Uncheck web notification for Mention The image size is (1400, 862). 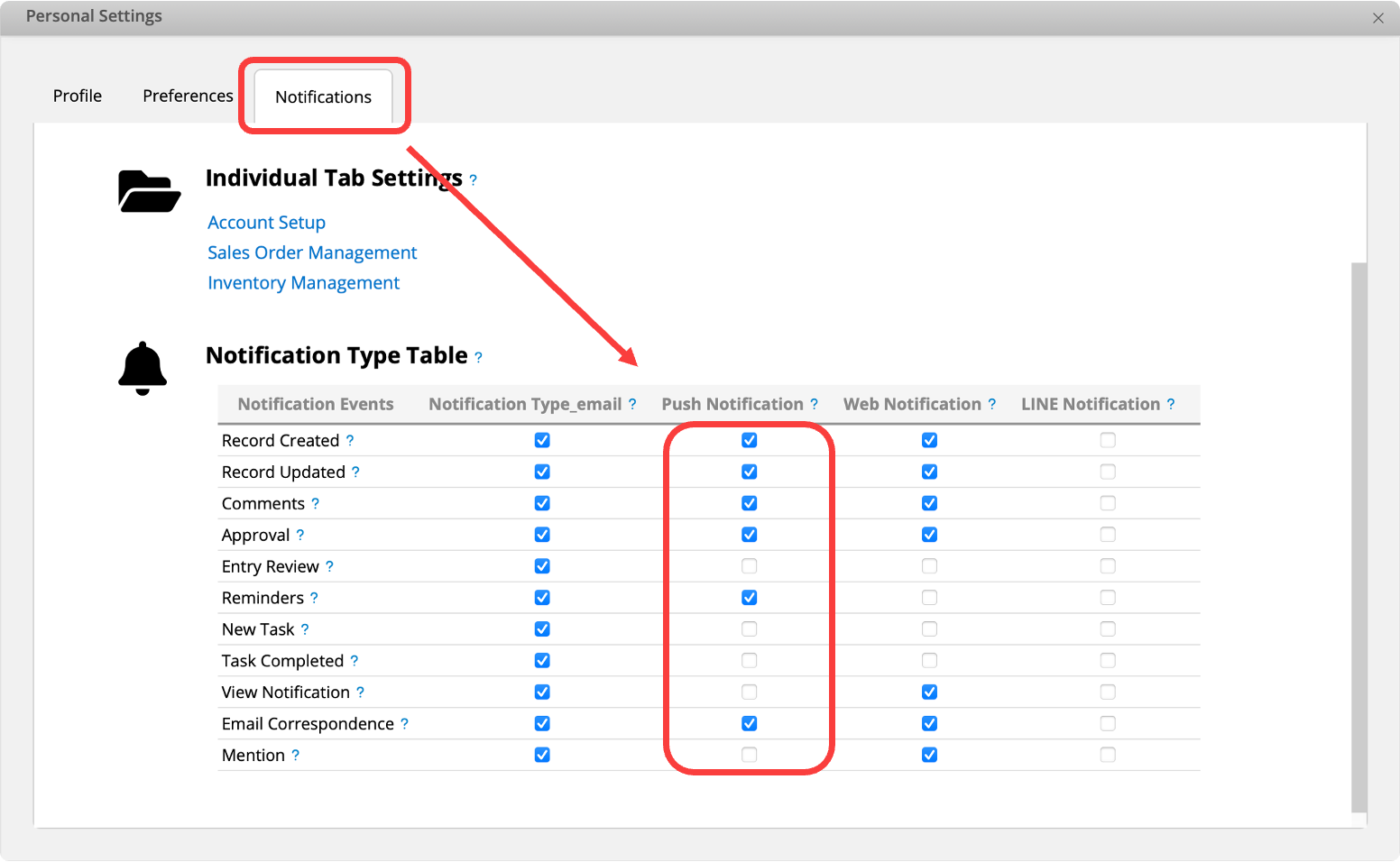(x=930, y=756)
